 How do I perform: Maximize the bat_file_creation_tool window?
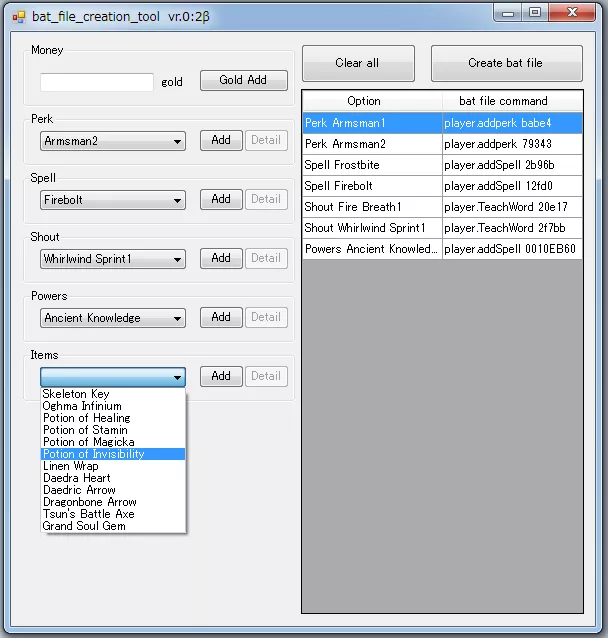(535, 13)
